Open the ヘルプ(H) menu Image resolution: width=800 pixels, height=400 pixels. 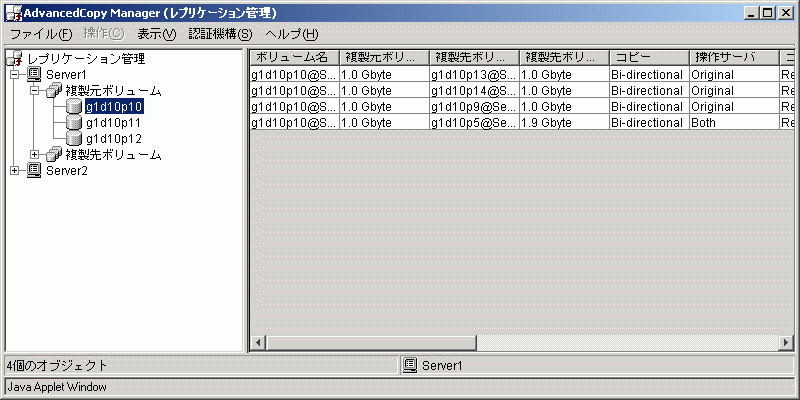[292, 34]
